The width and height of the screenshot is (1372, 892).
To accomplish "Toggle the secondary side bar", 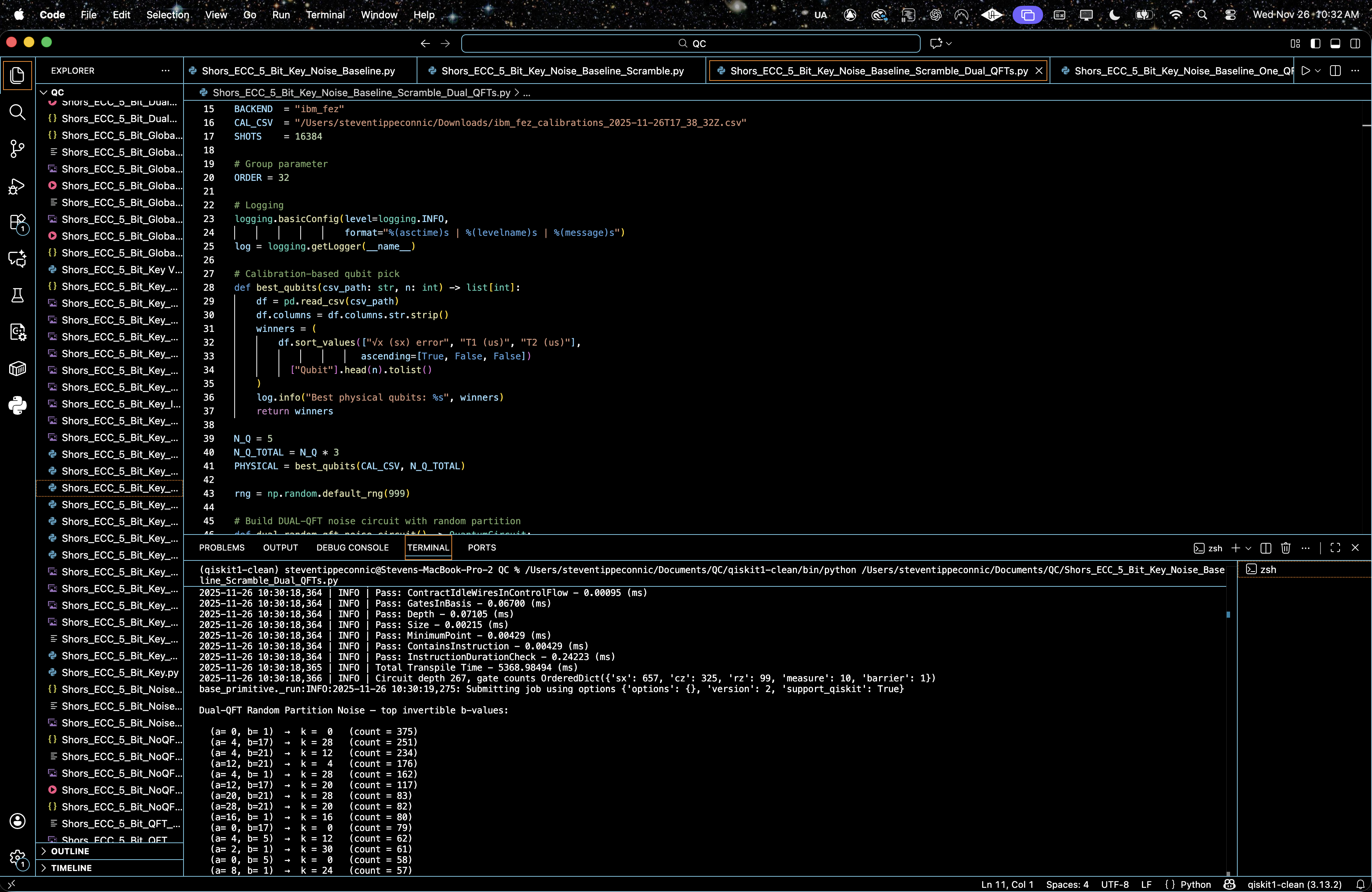I will (x=1355, y=43).
